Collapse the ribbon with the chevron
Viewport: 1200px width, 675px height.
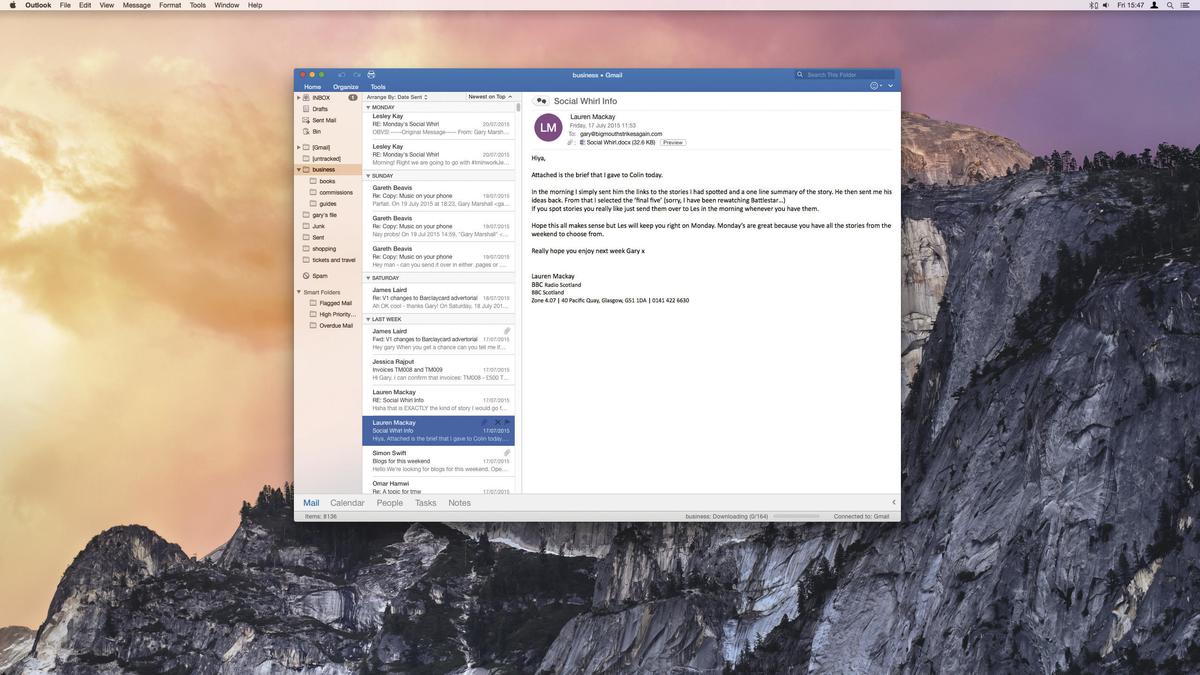890,86
